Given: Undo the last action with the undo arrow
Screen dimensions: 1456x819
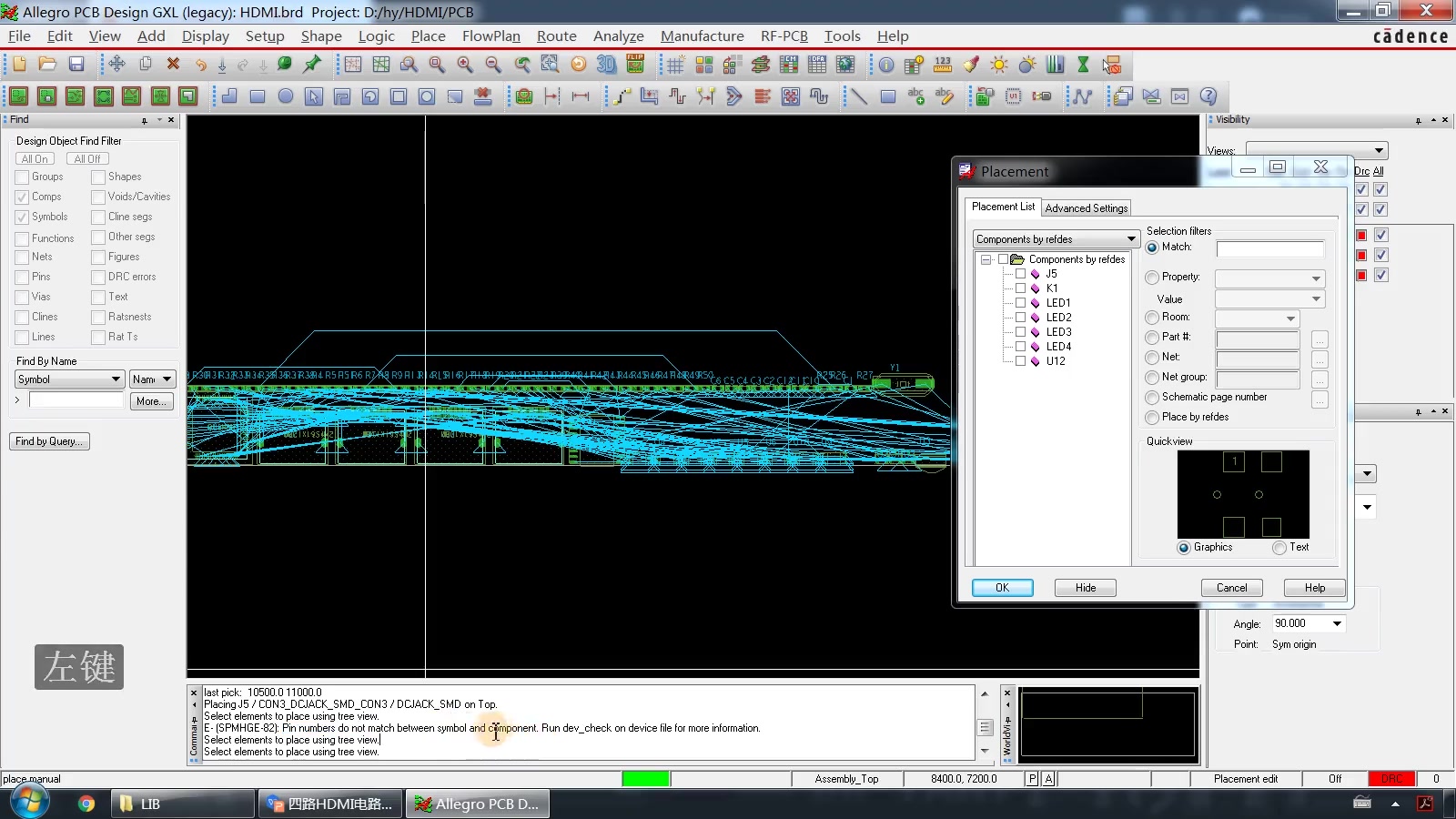Looking at the screenshot, I should [200, 65].
